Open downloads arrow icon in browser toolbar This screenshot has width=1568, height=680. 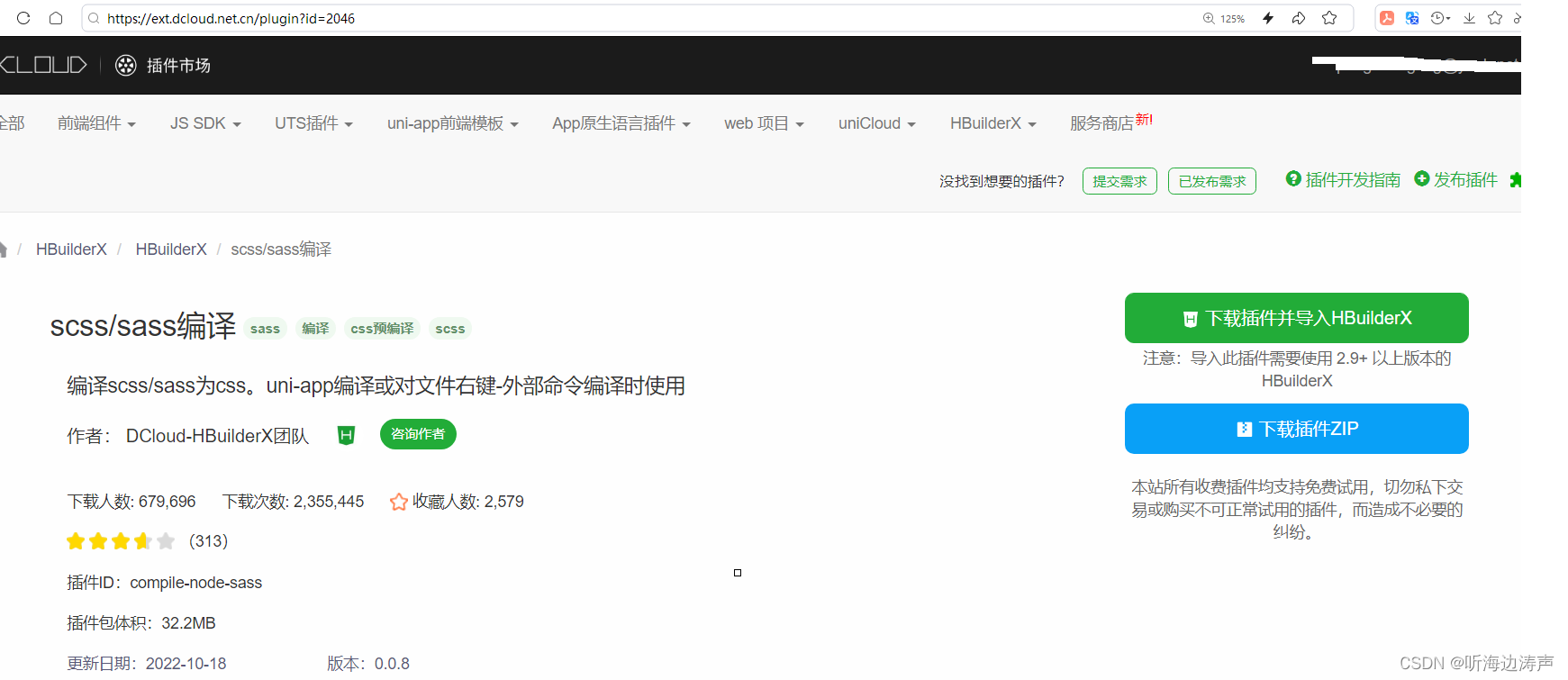[1469, 18]
